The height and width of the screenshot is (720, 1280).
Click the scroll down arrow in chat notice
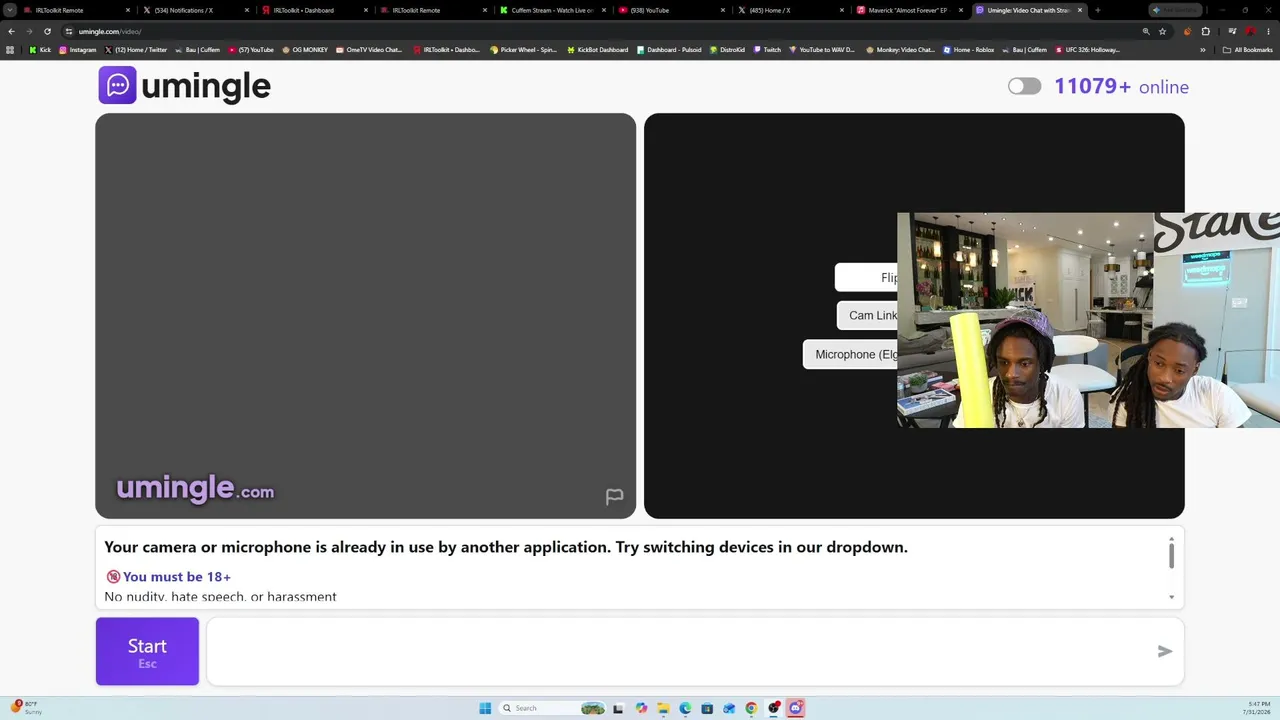1171,597
